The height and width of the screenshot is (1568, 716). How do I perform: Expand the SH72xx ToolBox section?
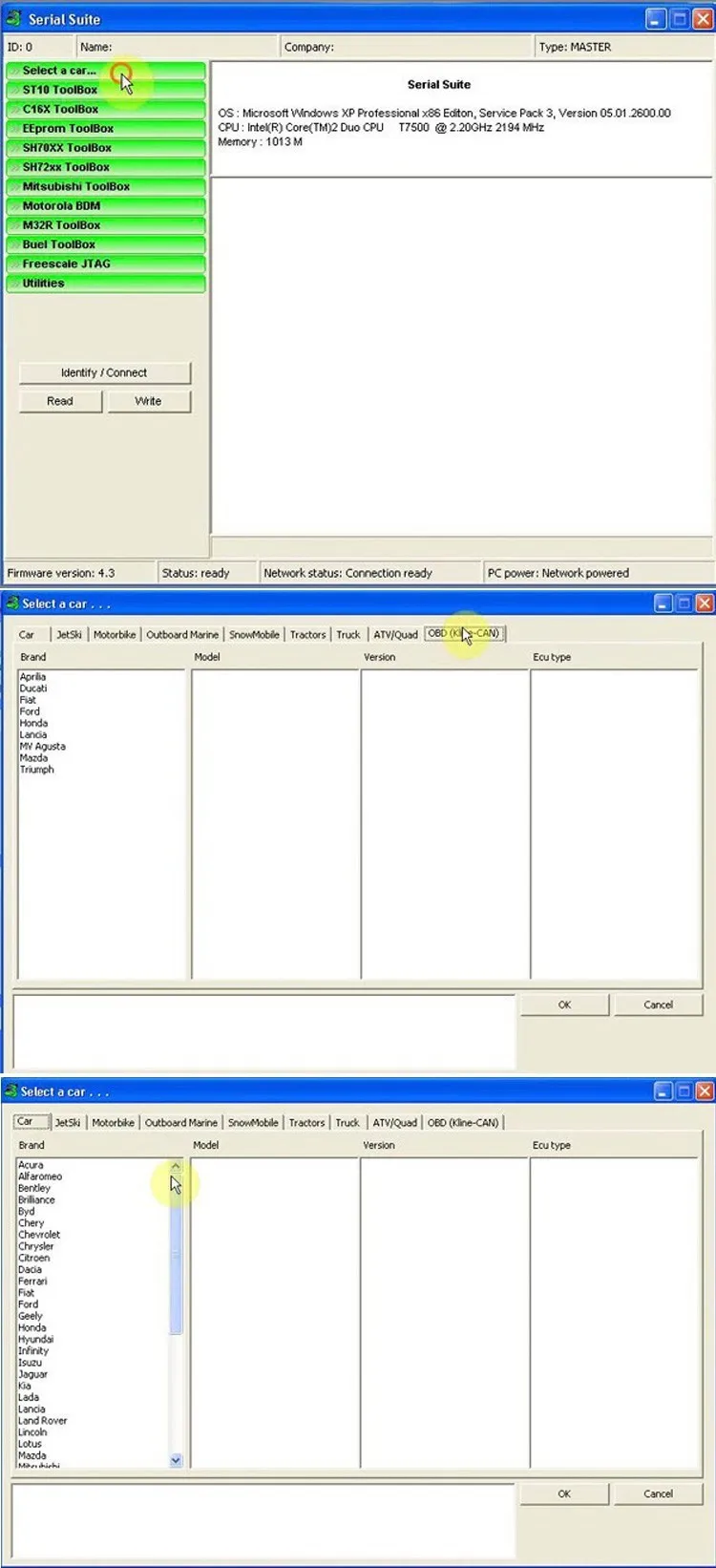(x=105, y=167)
